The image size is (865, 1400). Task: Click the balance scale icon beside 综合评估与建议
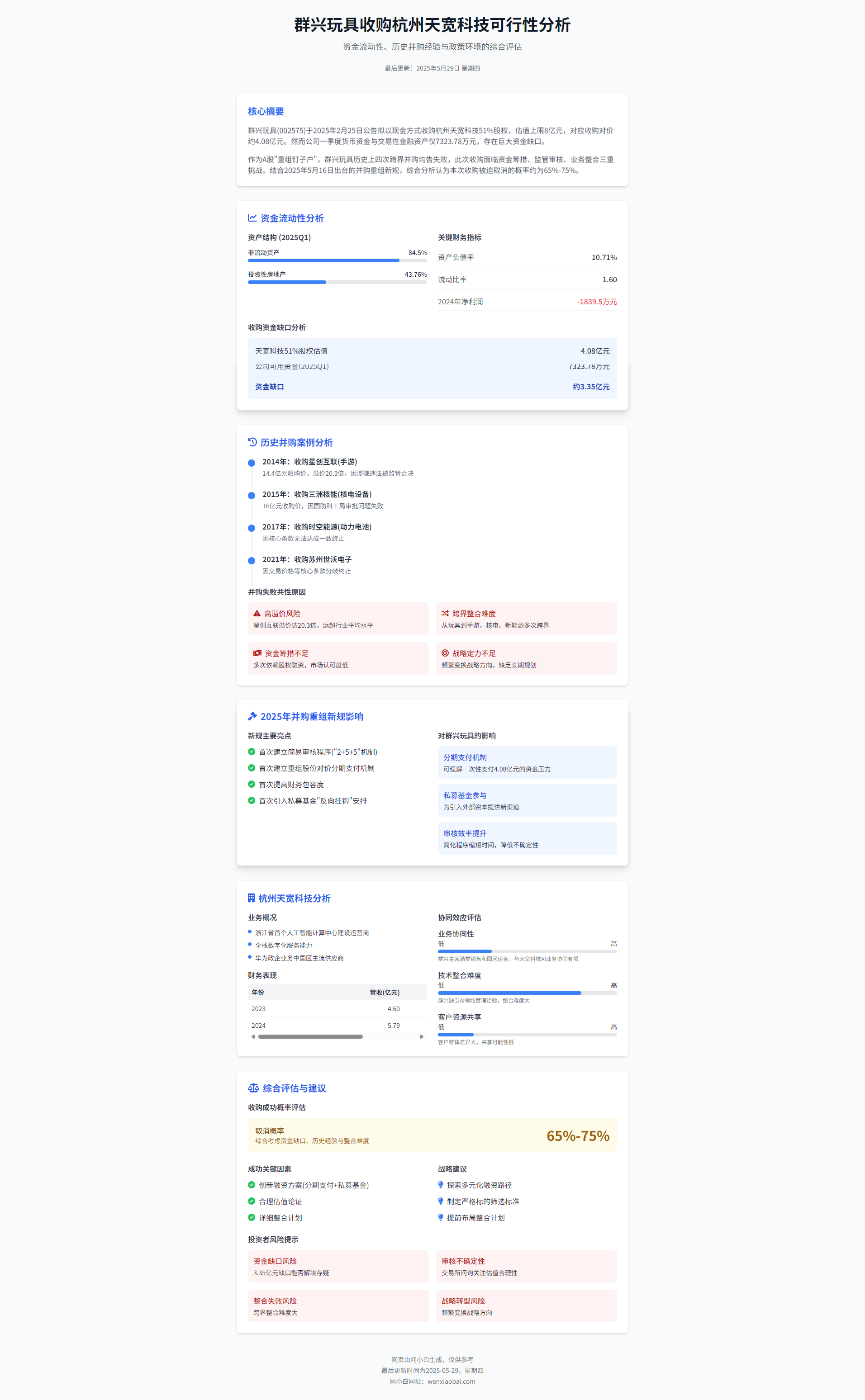tap(253, 1088)
